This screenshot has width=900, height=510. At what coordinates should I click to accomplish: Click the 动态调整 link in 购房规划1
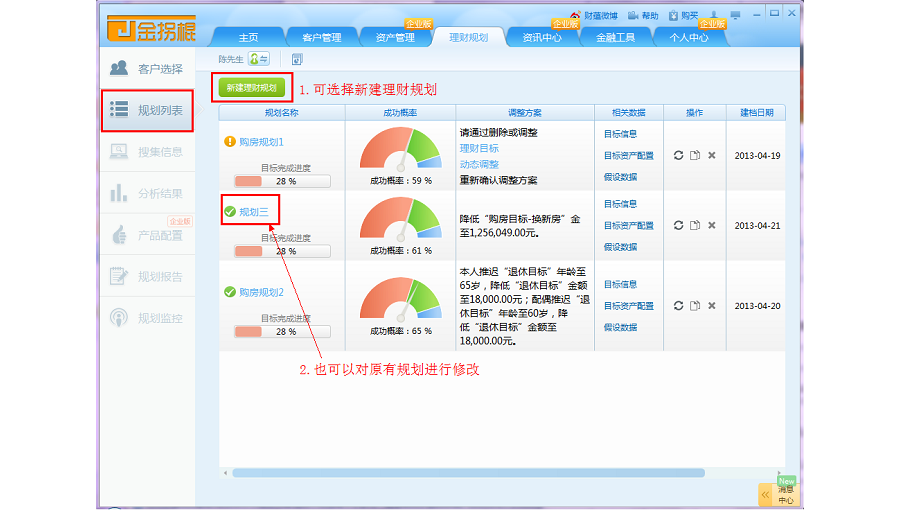click(x=479, y=164)
